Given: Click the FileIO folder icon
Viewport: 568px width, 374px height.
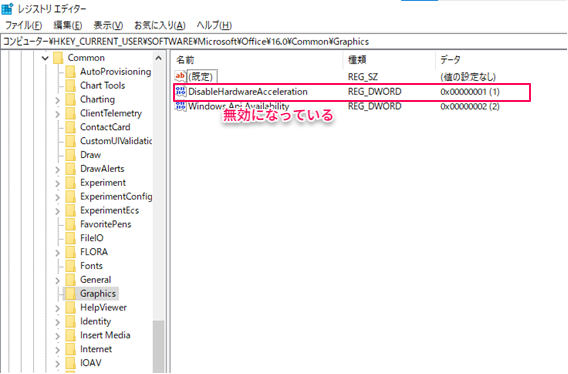Looking at the screenshot, I should tap(71, 238).
